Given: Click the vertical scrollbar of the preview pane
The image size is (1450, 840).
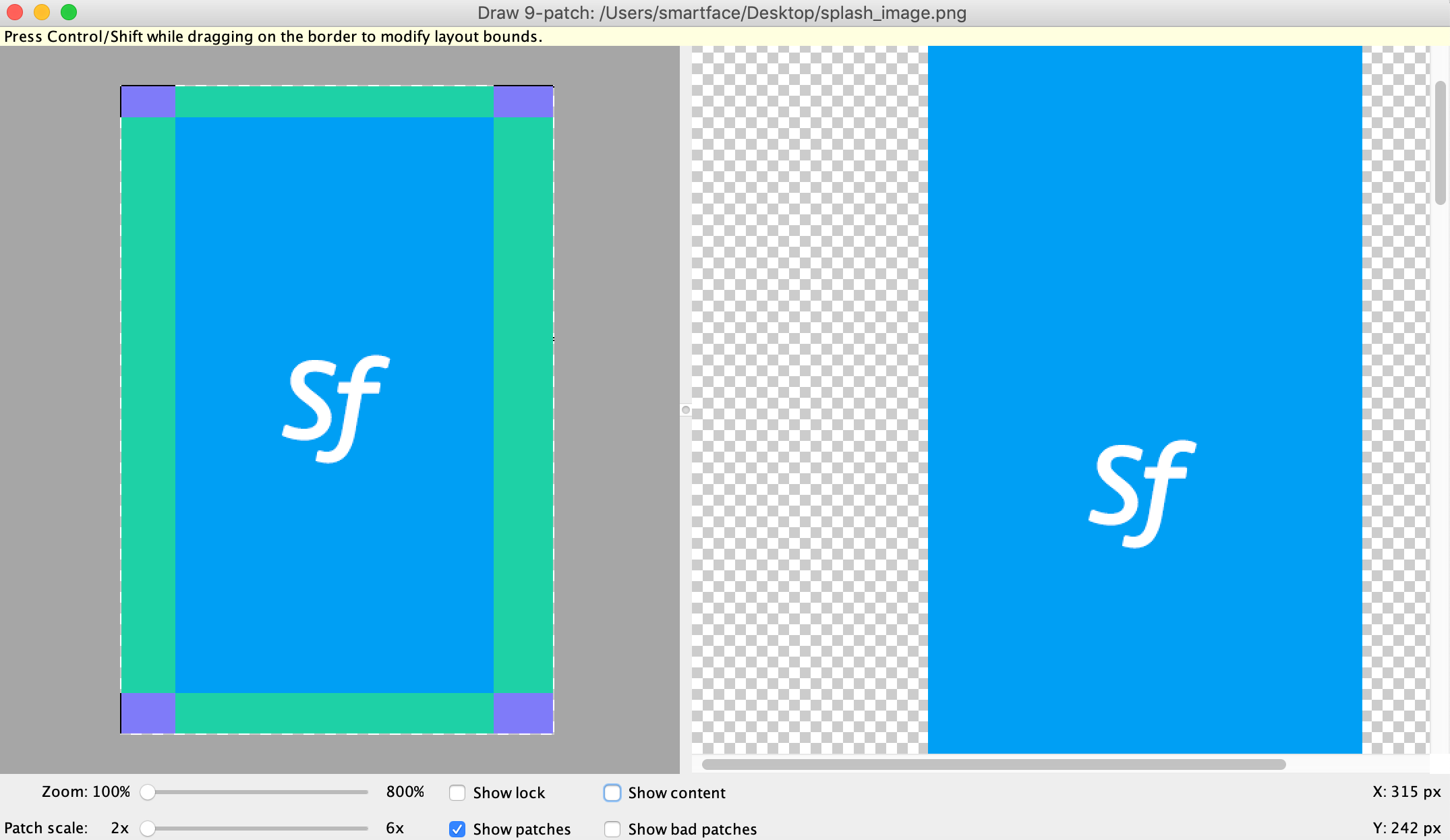Looking at the screenshot, I should (1440, 143).
